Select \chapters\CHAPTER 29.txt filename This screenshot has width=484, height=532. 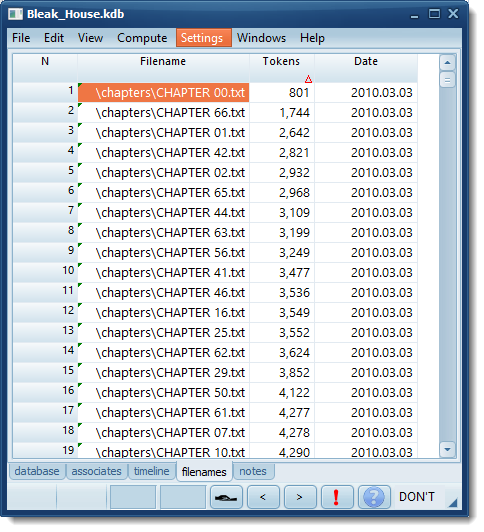(163, 373)
